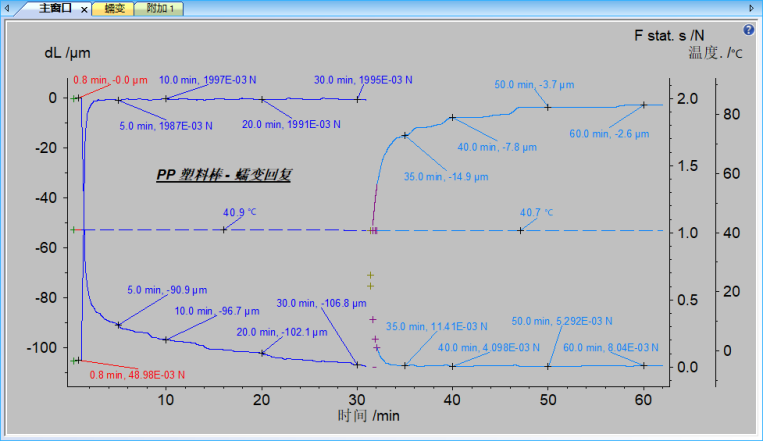Select the label 0.8 min, -0.0 µm
The image size is (763, 441).
[x=110, y=80]
